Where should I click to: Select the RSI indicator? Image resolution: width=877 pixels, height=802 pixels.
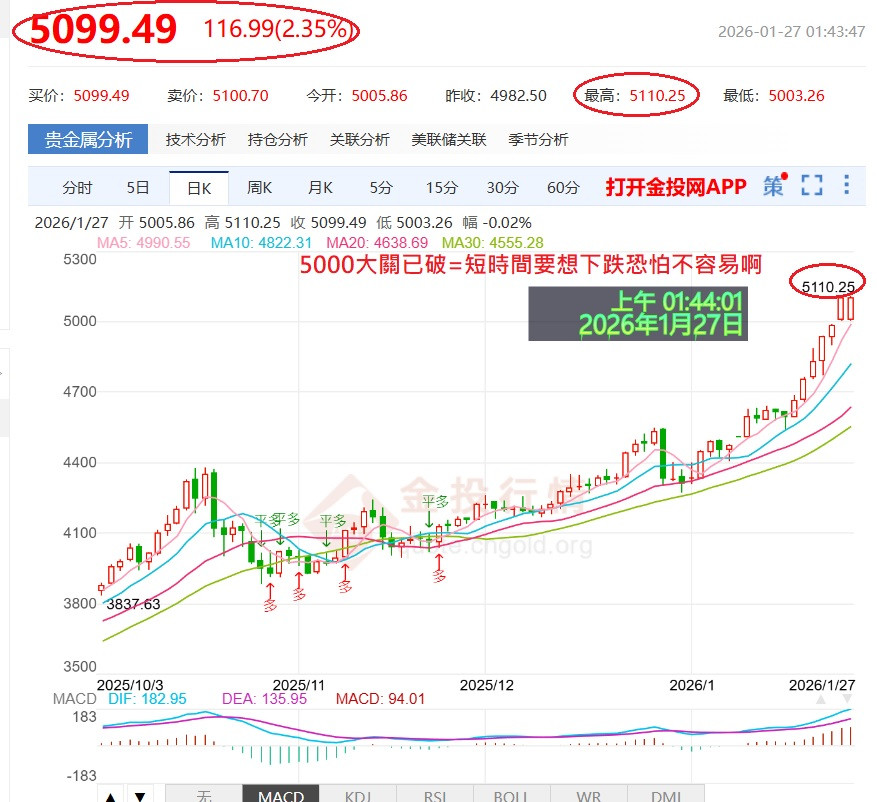[434, 795]
